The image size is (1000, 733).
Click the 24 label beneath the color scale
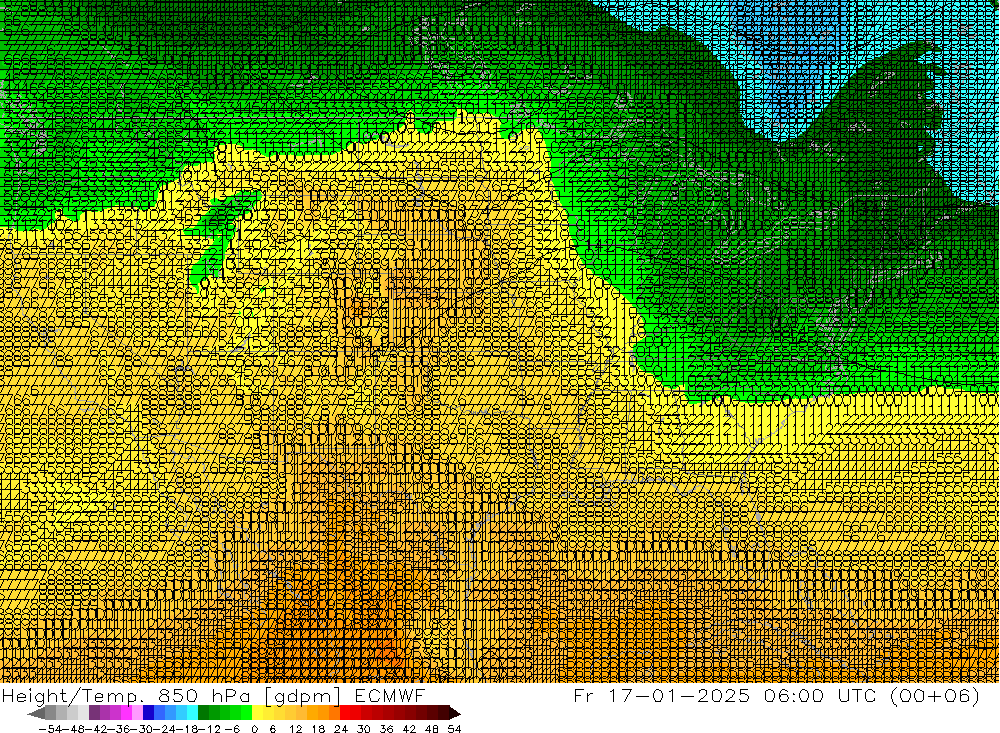coord(343,727)
